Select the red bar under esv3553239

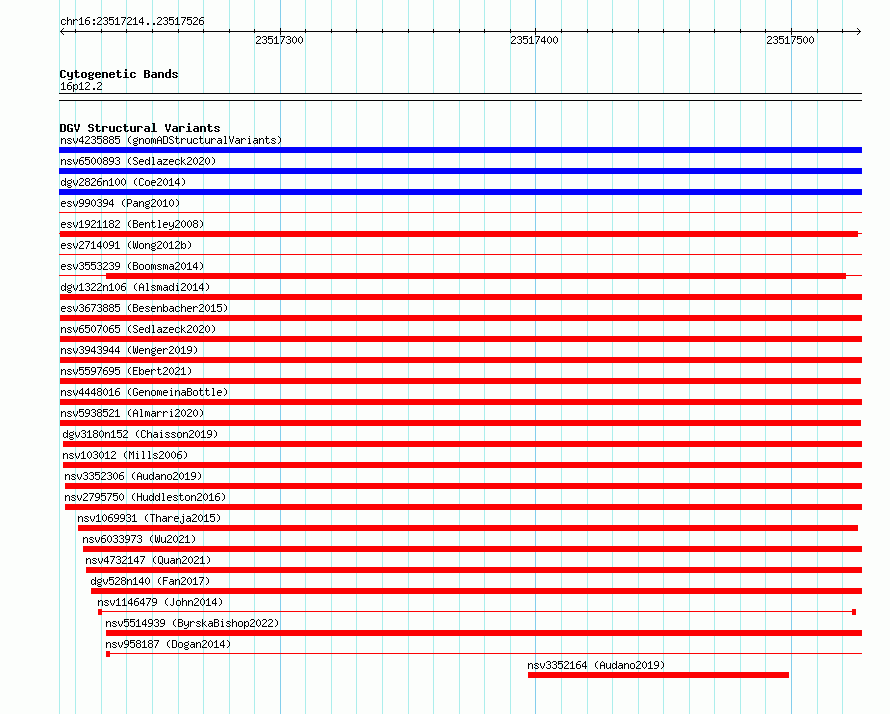476,276
